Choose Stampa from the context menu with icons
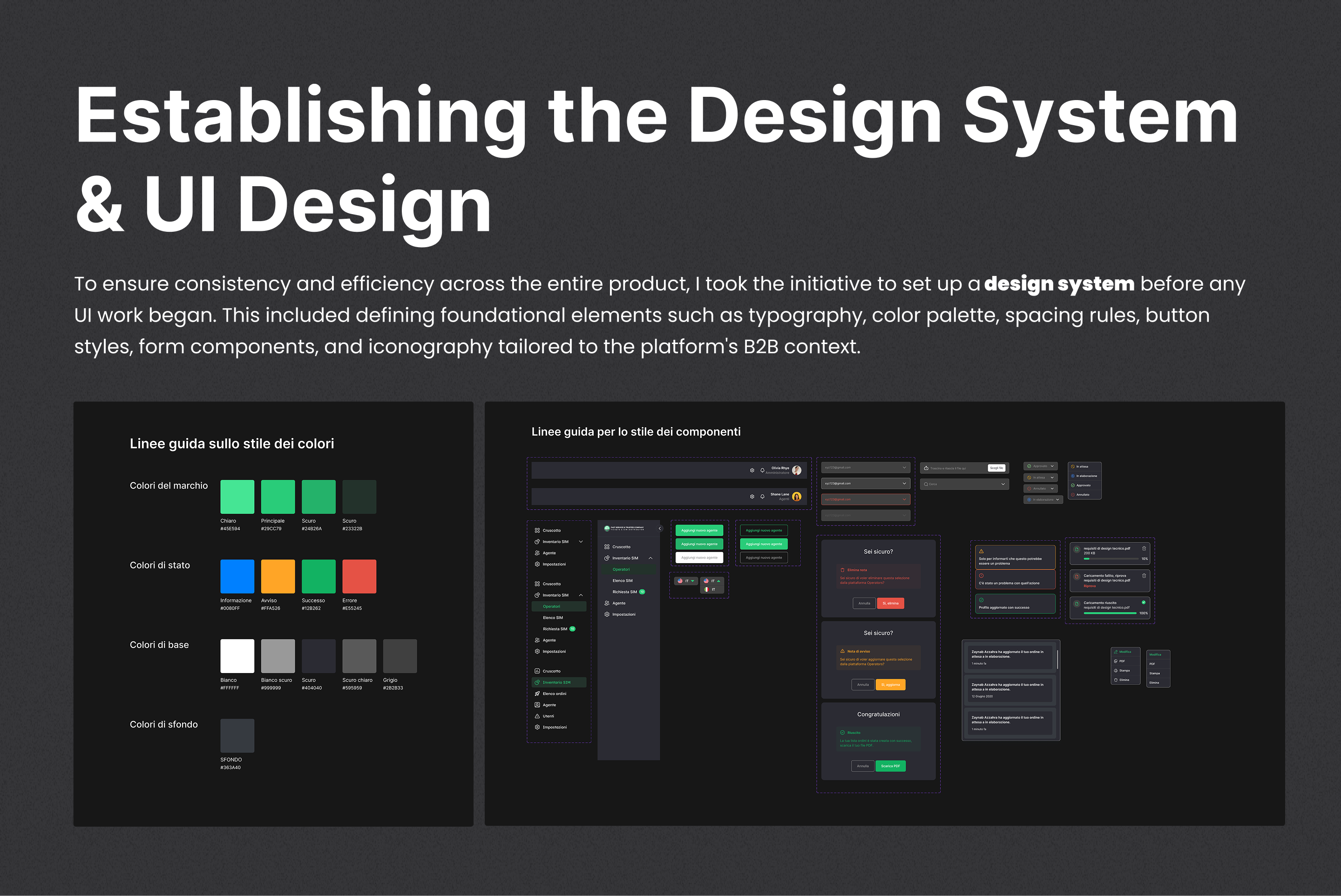1341x896 pixels. coord(1124,670)
